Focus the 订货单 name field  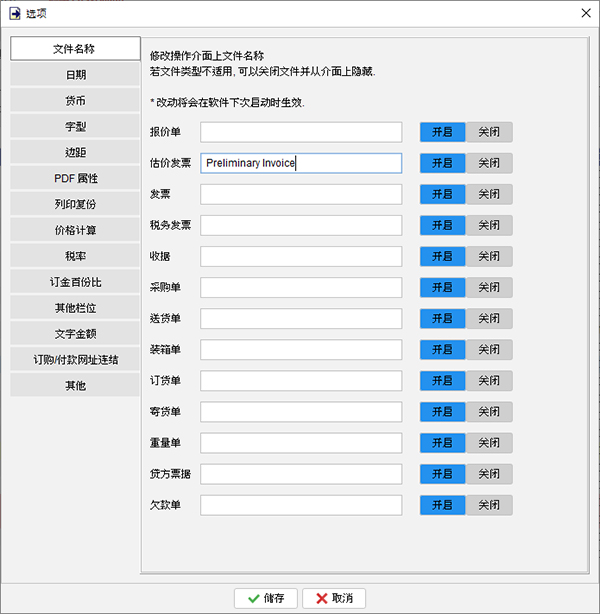pos(301,381)
